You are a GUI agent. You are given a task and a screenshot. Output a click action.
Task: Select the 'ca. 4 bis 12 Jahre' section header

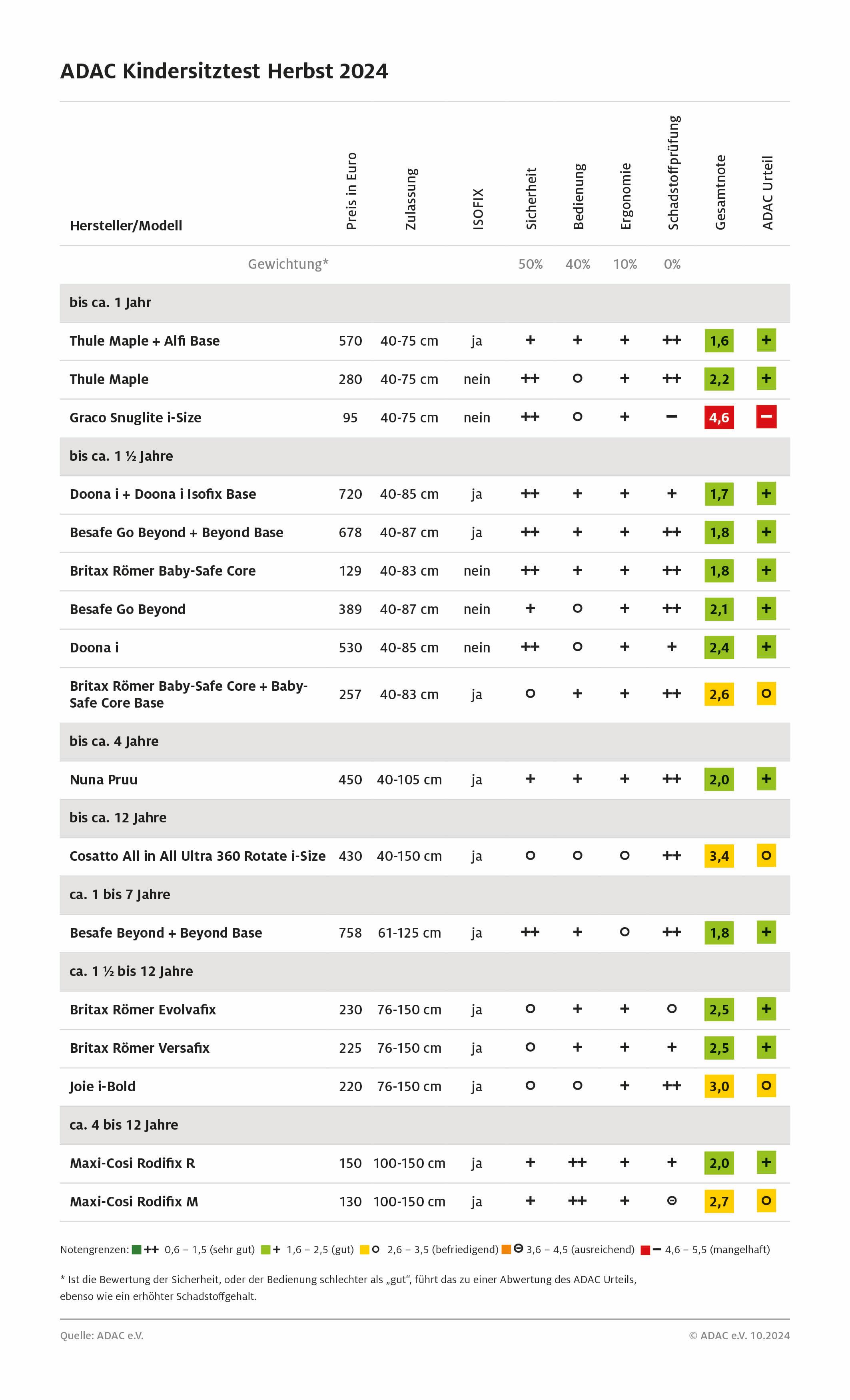click(x=425, y=1125)
